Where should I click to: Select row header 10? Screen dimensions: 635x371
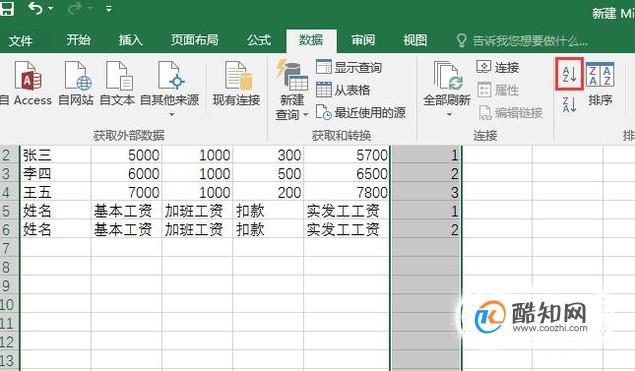coord(9,304)
